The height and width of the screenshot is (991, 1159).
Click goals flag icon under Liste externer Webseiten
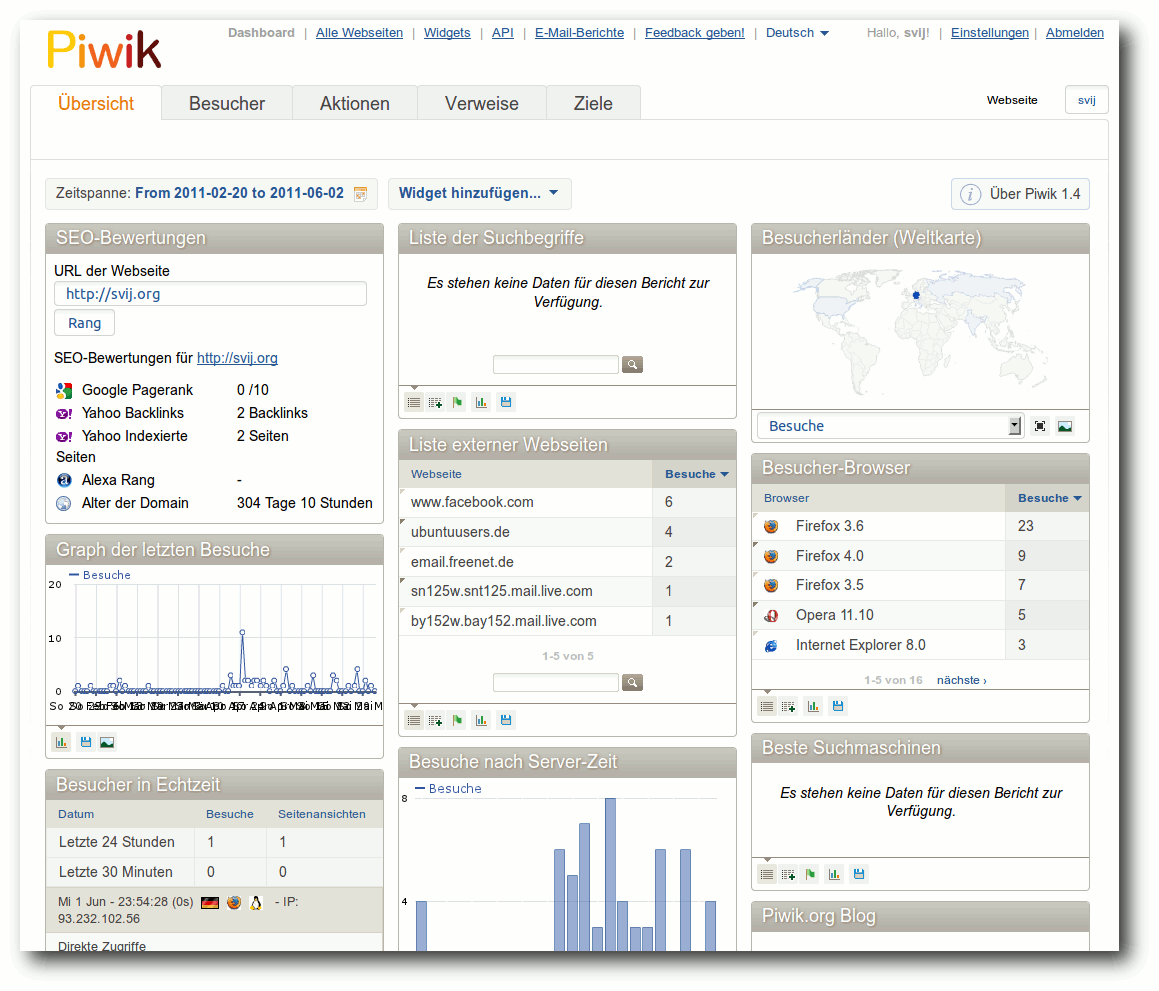coord(458,720)
